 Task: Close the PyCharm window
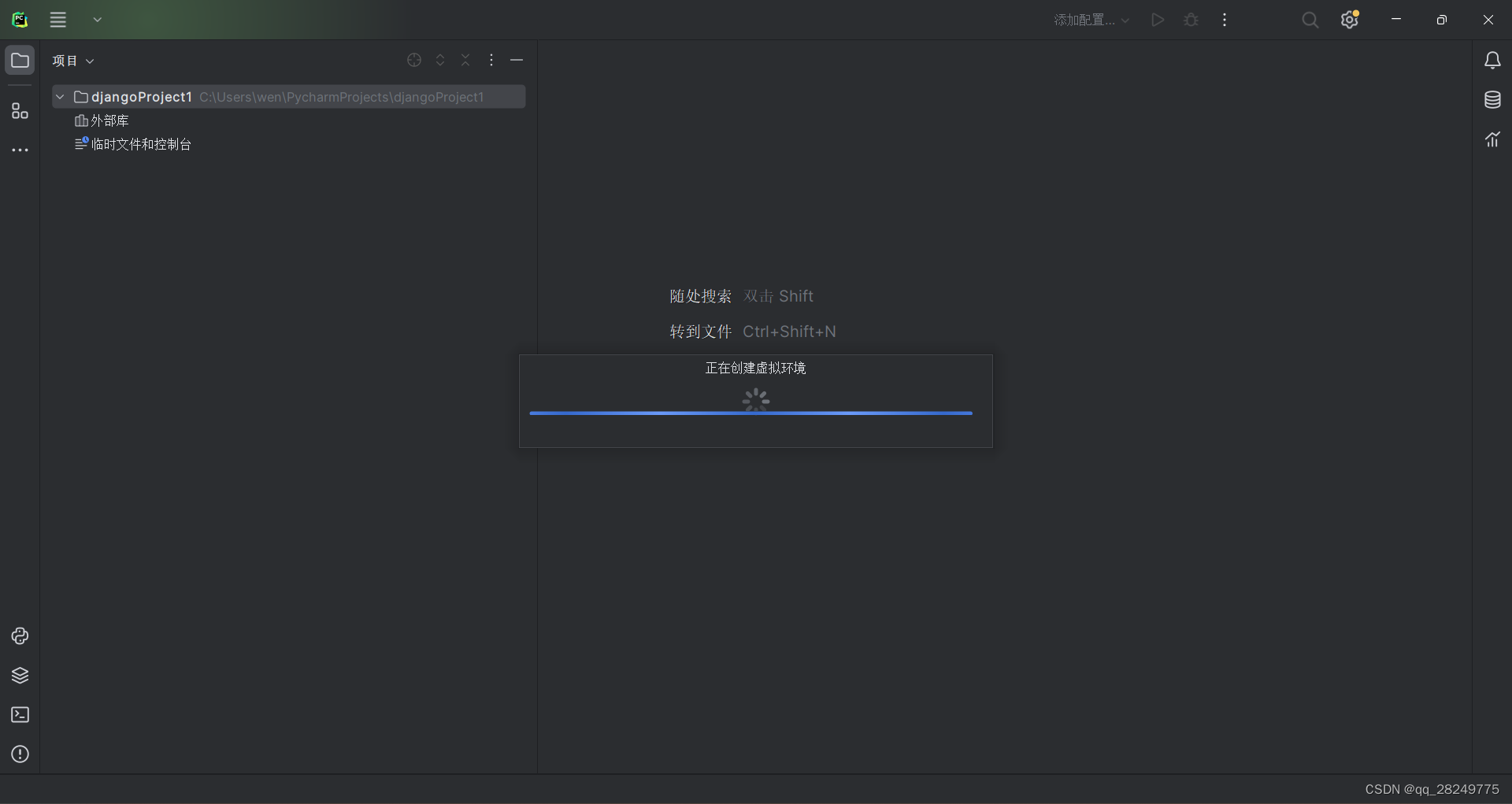click(x=1488, y=20)
